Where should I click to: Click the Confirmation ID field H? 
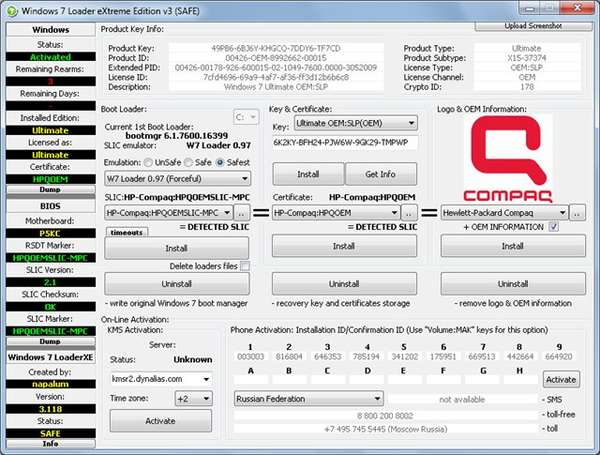coord(520,380)
